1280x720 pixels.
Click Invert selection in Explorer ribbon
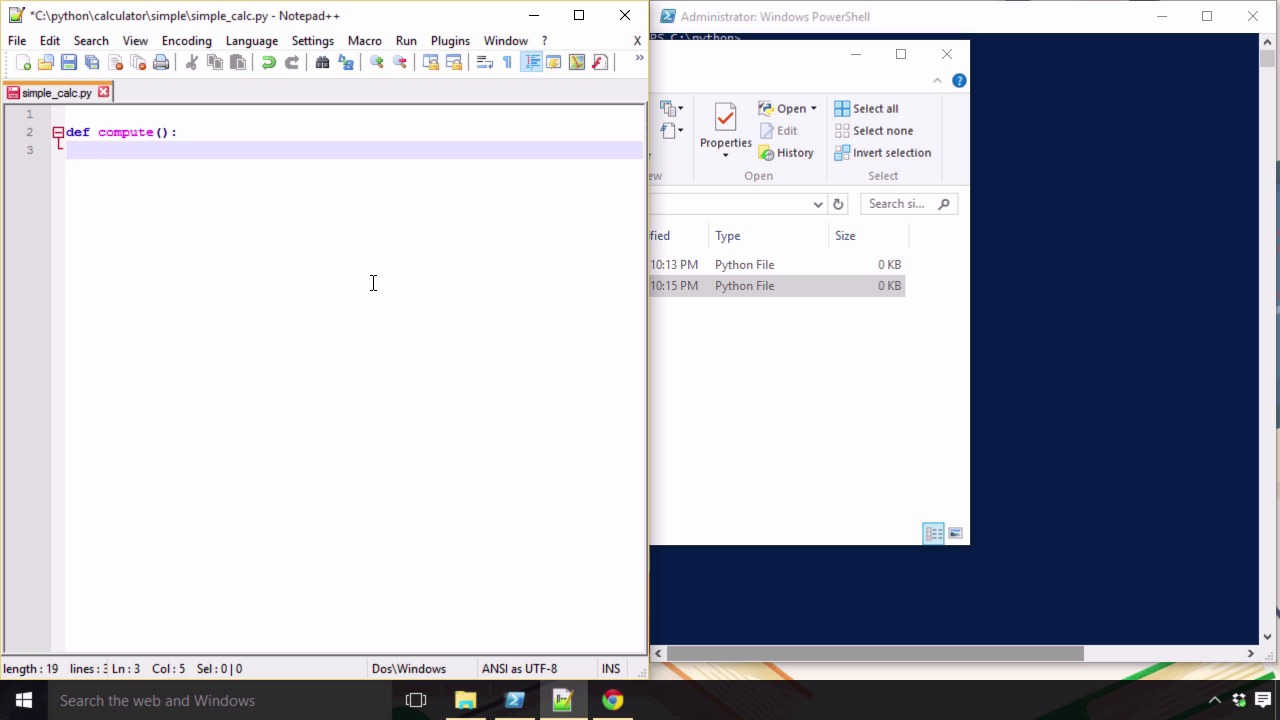883,153
